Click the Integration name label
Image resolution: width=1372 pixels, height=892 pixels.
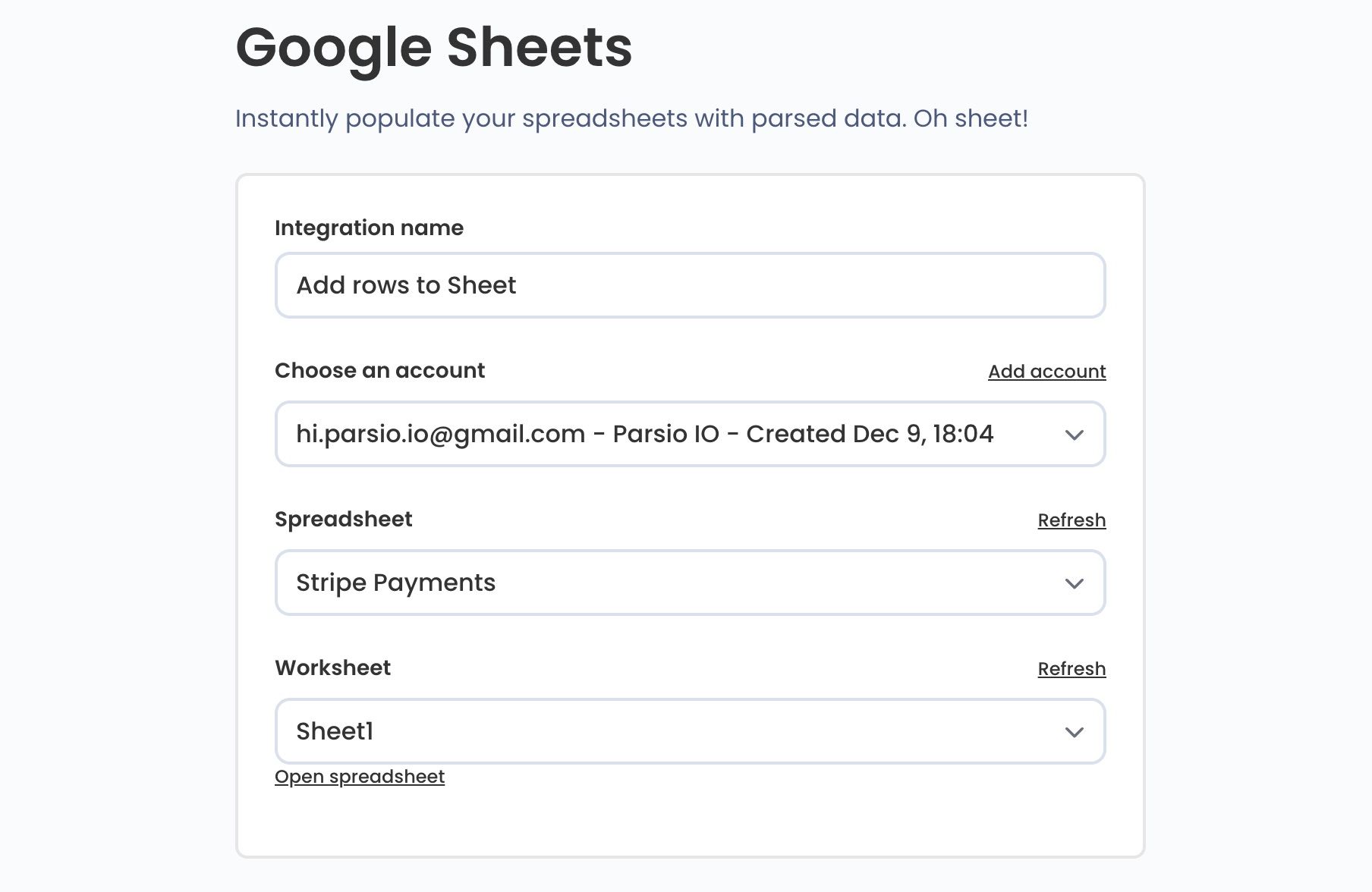[369, 228]
